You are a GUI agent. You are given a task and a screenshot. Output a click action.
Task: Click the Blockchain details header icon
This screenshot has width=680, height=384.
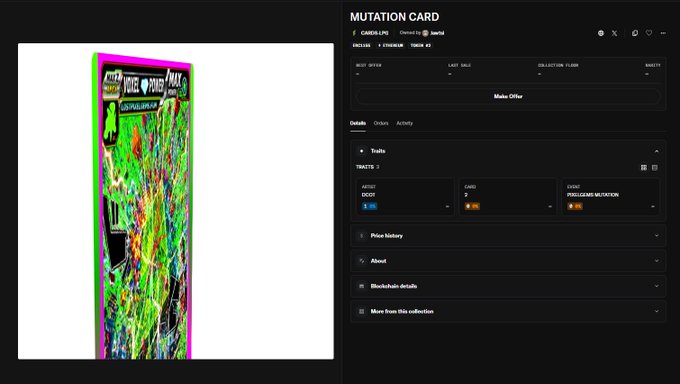[x=361, y=286]
